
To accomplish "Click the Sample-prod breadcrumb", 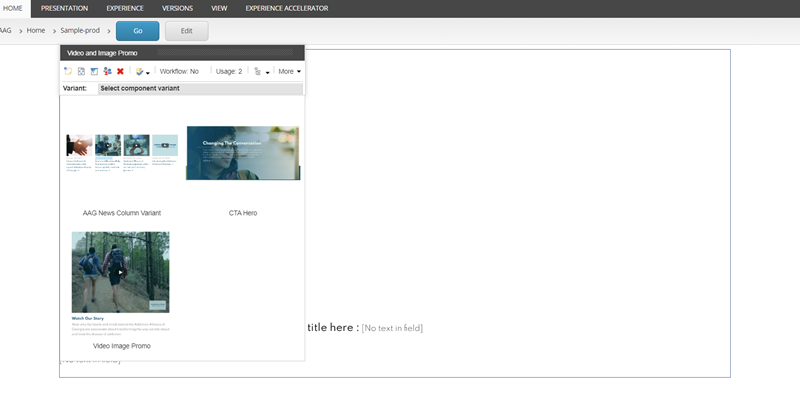I will [80, 31].
